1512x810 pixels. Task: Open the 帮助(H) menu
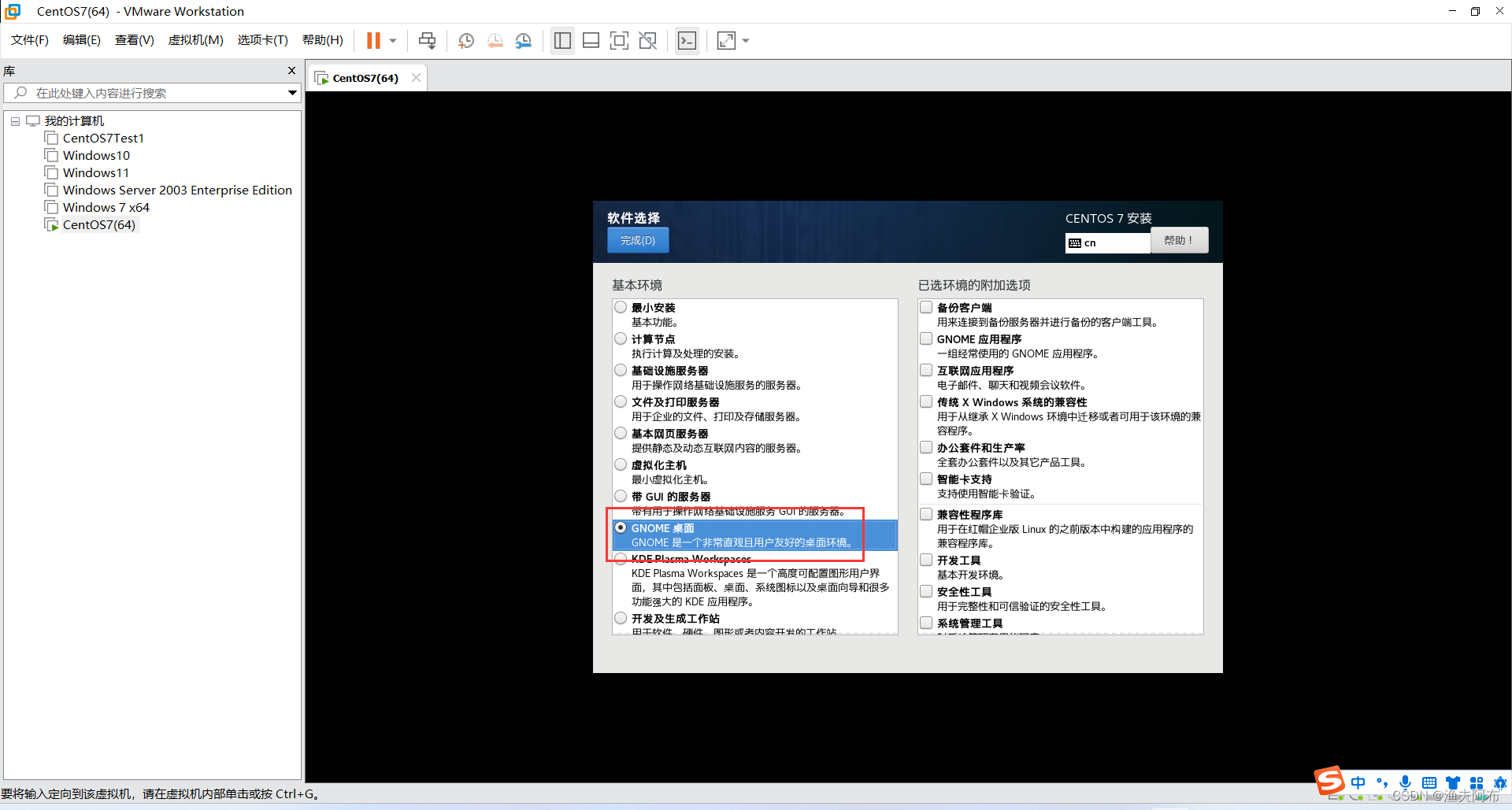(323, 40)
